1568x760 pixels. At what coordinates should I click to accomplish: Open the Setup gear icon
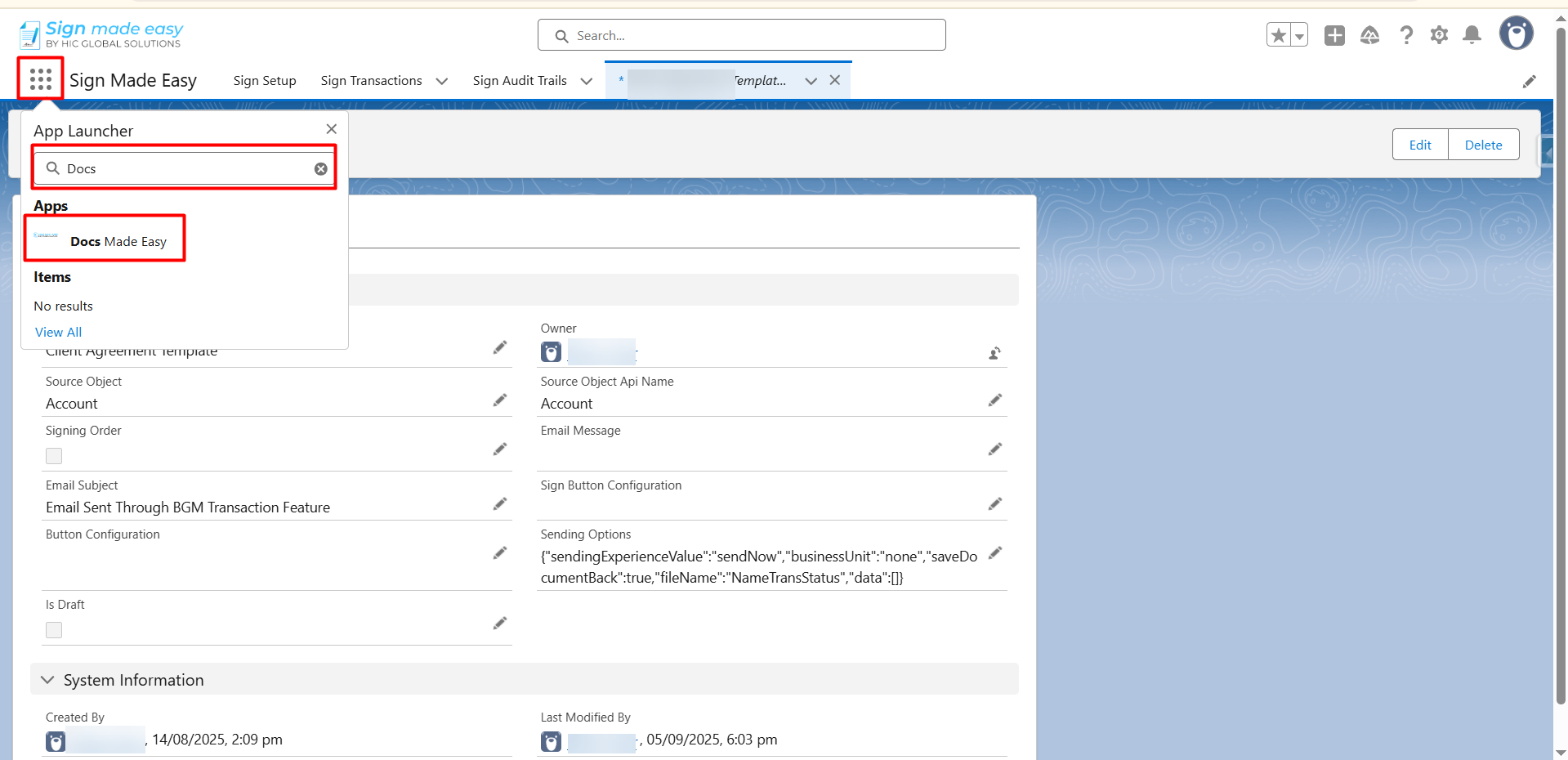point(1439,35)
